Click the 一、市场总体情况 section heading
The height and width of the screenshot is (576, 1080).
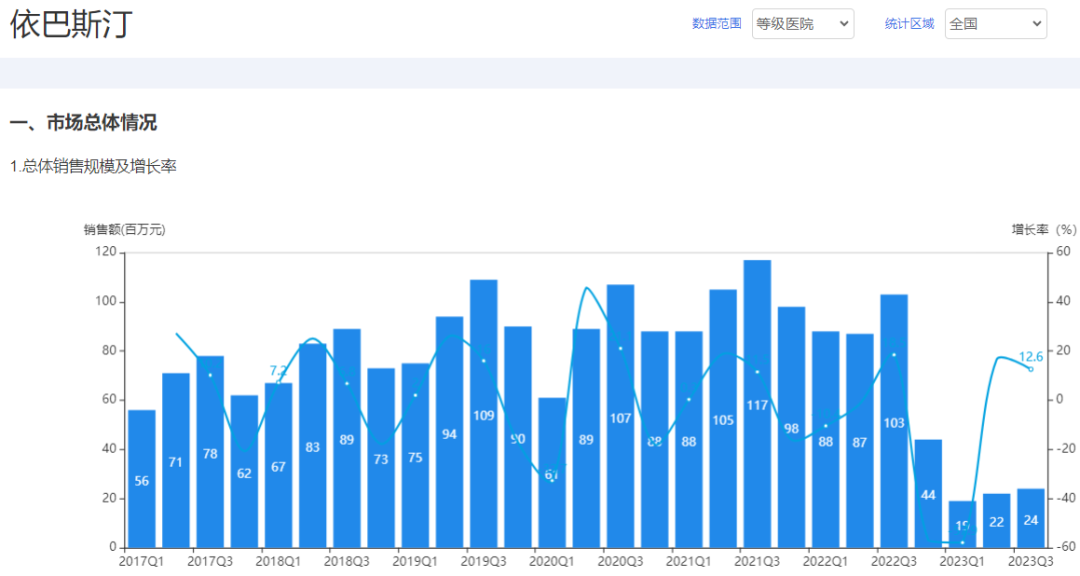(83, 123)
